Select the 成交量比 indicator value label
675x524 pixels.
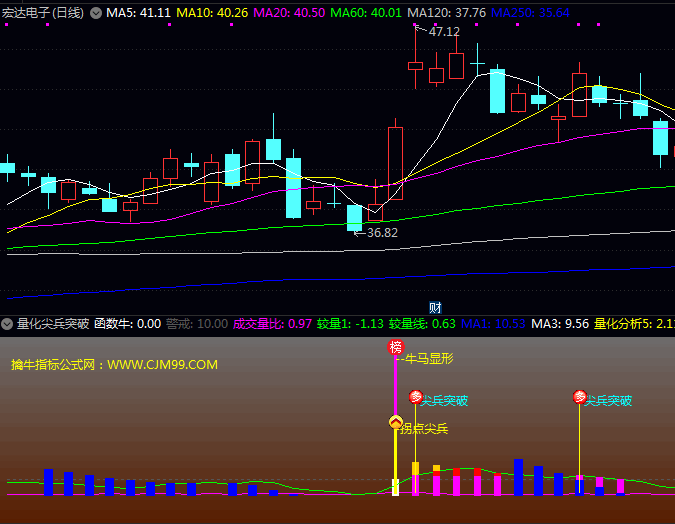coord(272,324)
